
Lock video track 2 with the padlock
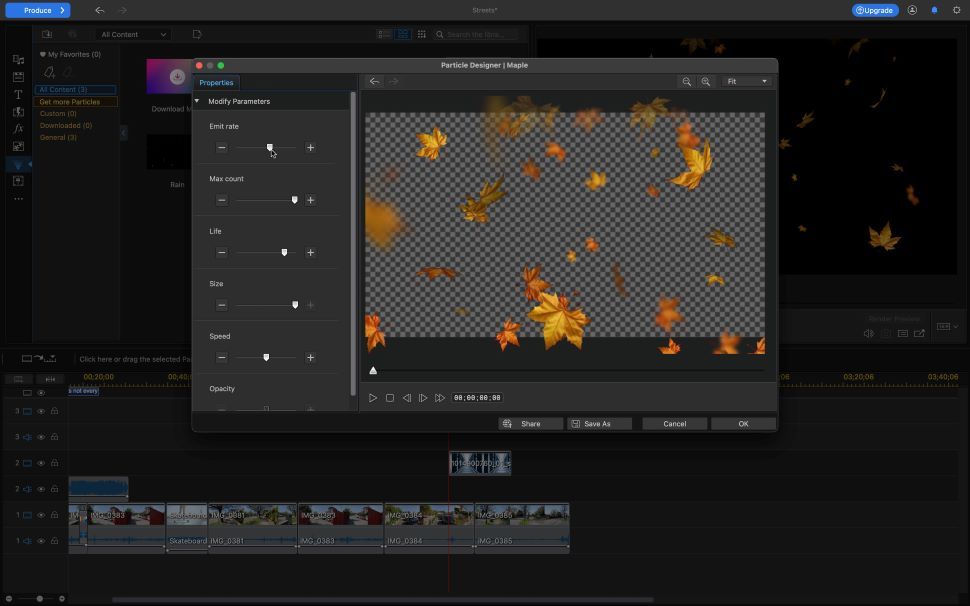pyautogui.click(x=54, y=463)
